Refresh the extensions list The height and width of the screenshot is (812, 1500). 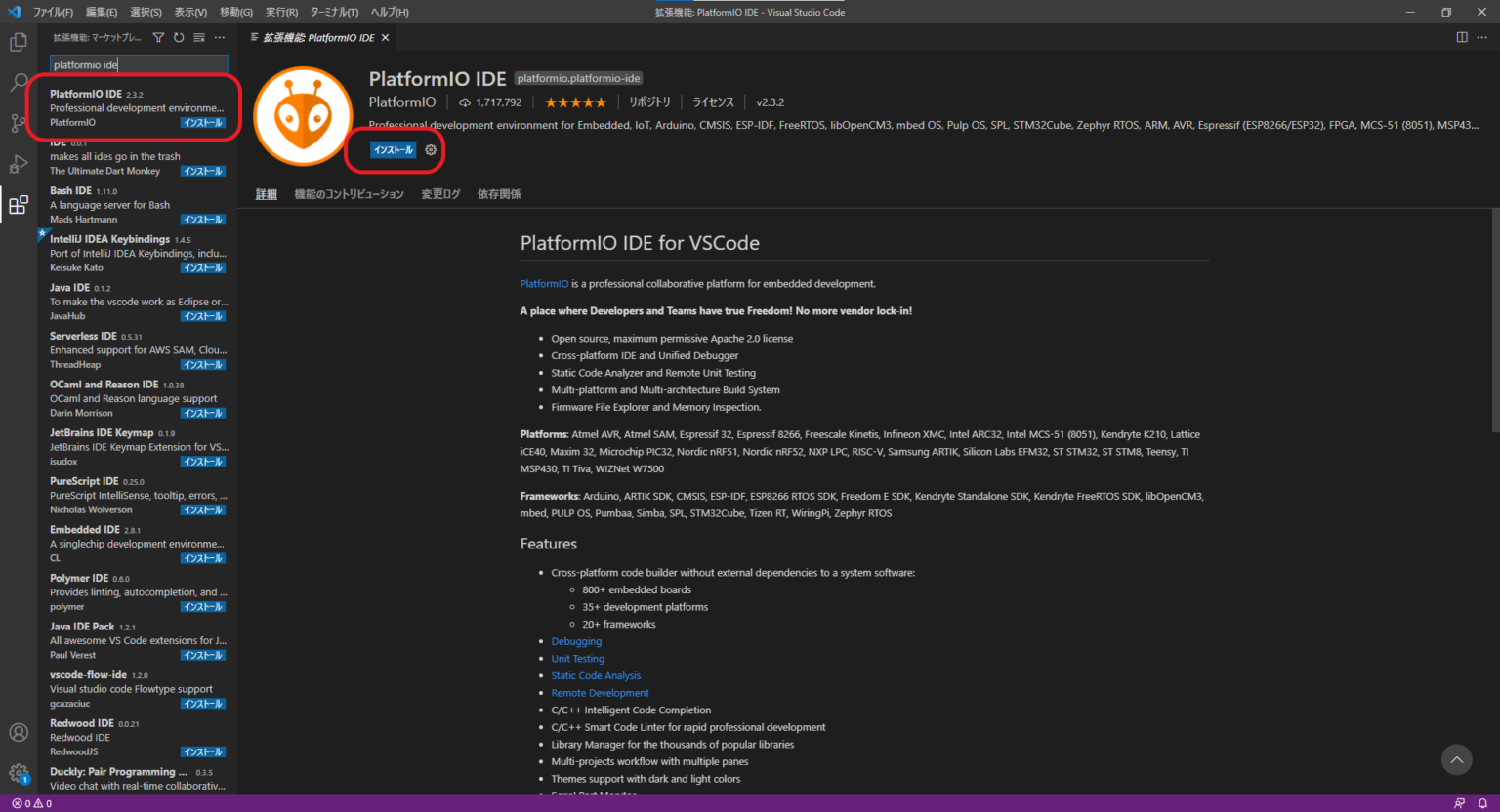(179, 38)
